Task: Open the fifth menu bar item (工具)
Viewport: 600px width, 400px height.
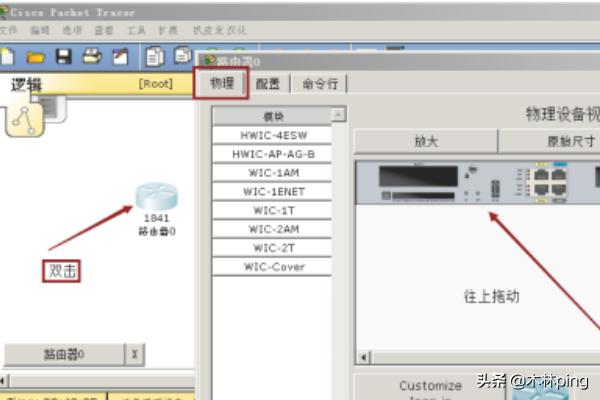Action: tap(136, 30)
